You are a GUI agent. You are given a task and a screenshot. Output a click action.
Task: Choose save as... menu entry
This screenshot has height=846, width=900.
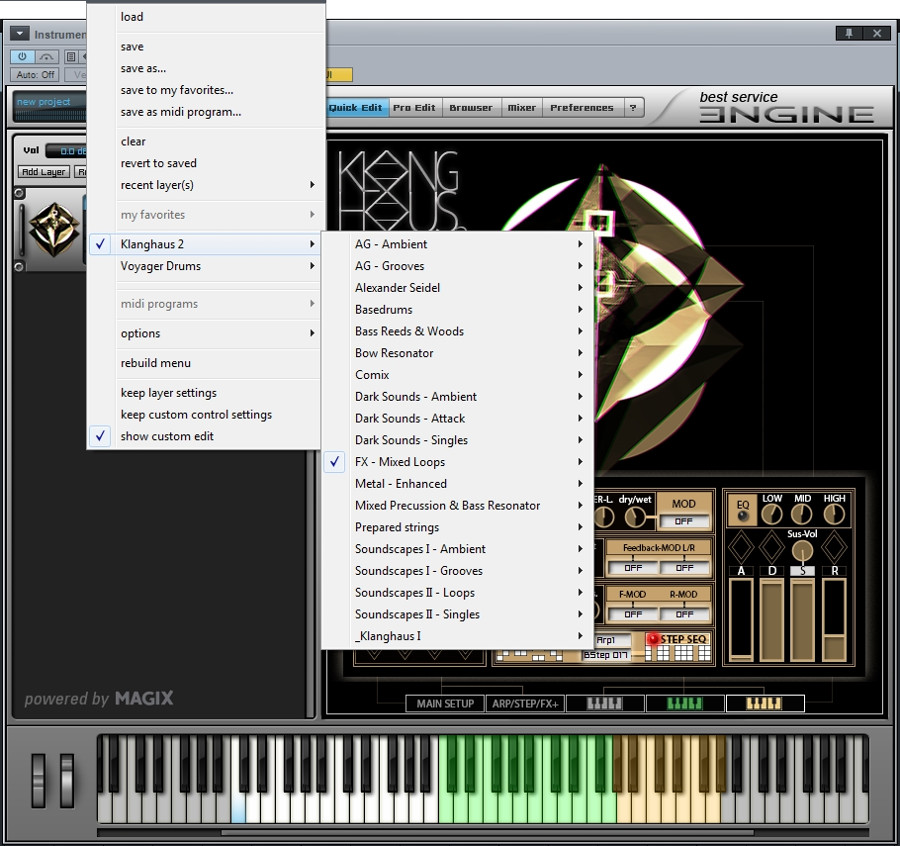click(x=203, y=68)
